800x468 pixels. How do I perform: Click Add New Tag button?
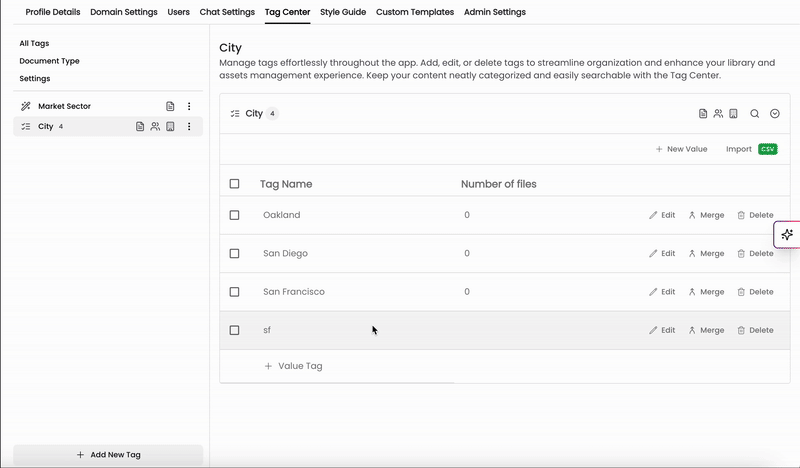point(108,455)
